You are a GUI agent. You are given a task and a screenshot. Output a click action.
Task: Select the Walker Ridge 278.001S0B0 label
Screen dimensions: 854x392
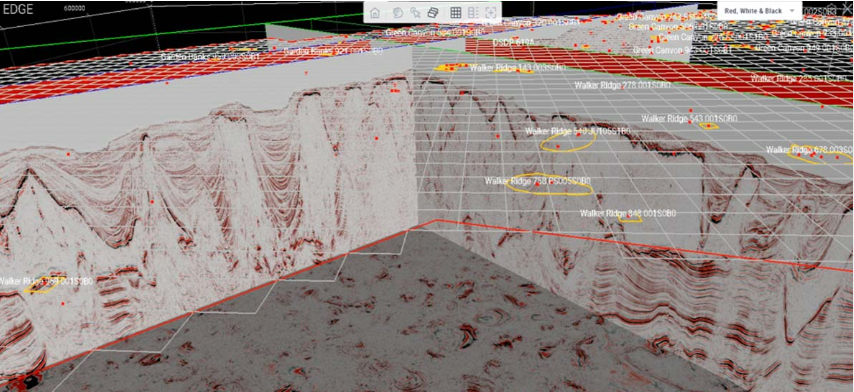(623, 85)
